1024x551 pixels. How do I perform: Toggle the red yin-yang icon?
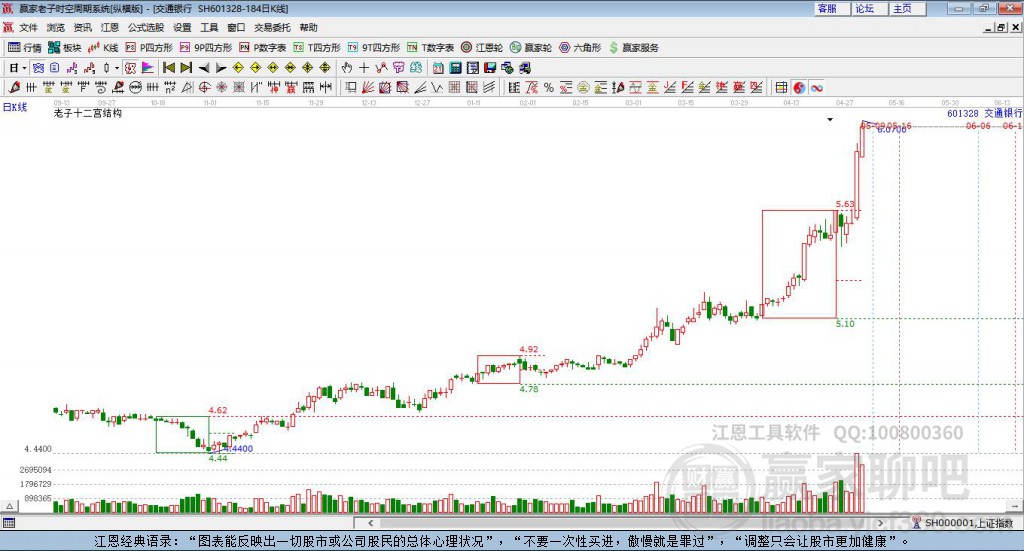point(799,87)
